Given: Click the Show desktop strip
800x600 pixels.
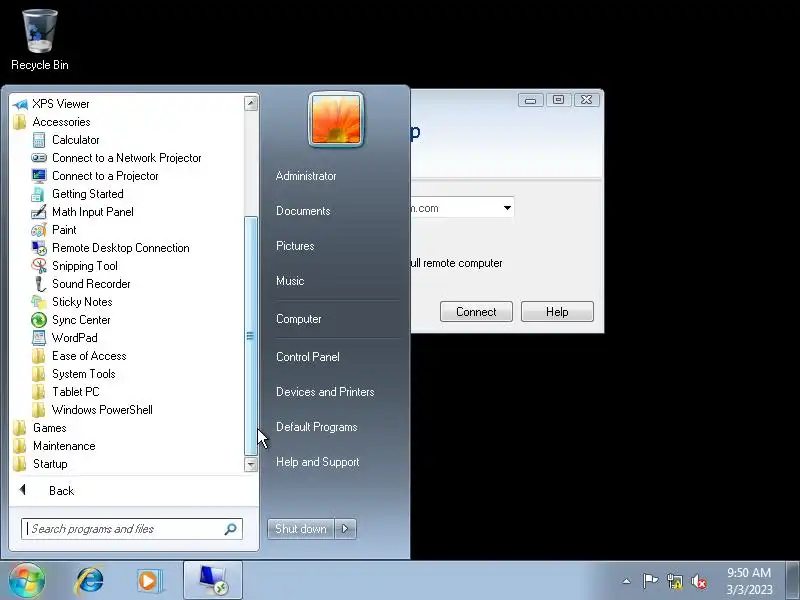Looking at the screenshot, I should coord(793,581).
